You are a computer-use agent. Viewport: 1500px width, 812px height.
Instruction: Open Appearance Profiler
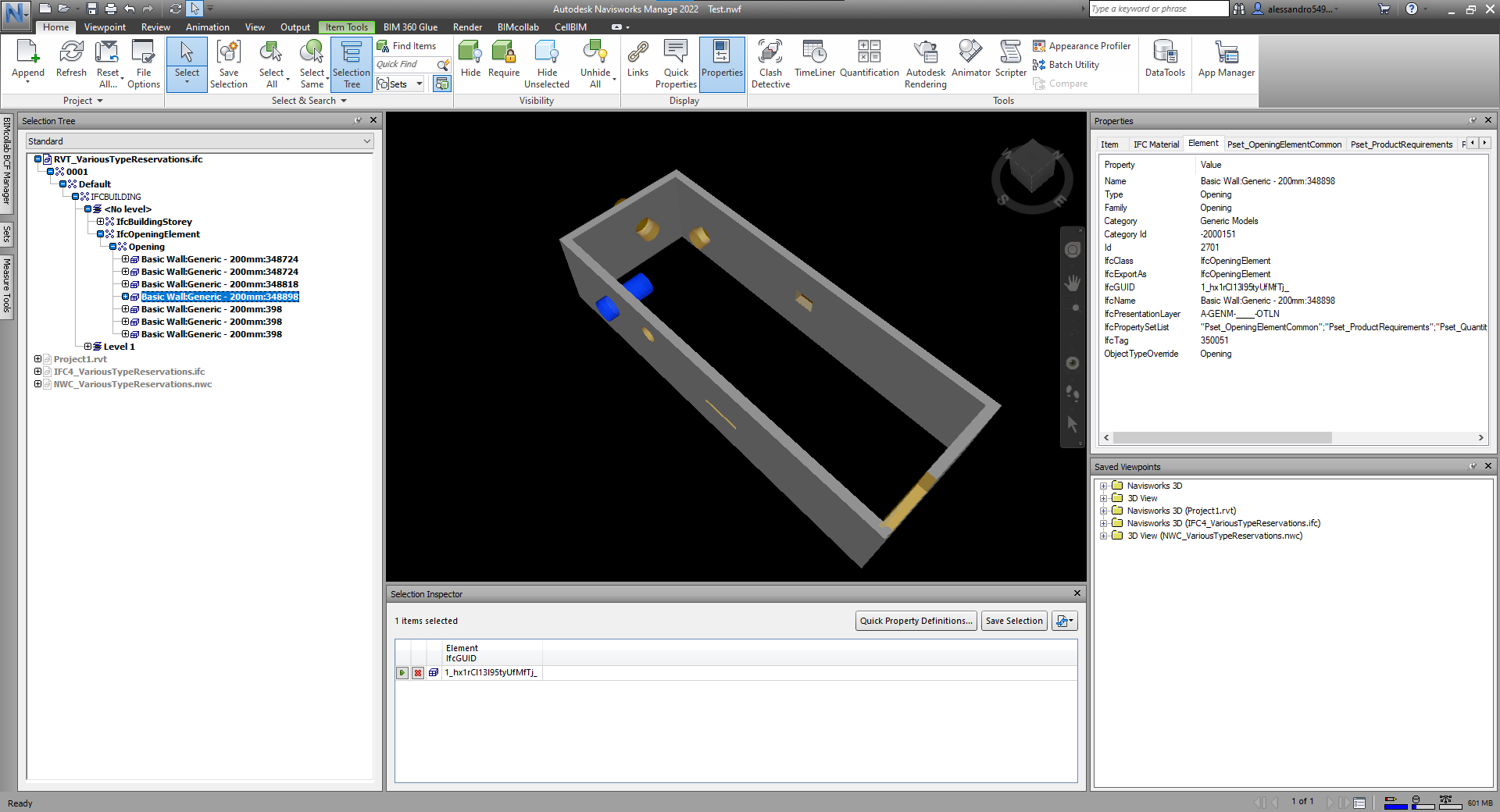[1082, 46]
